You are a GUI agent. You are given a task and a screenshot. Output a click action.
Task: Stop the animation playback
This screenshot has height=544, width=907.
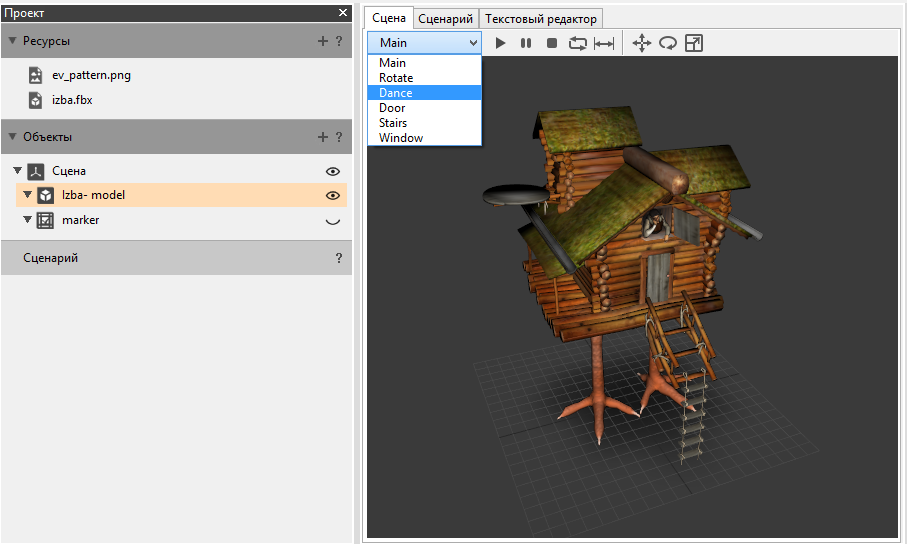pyautogui.click(x=552, y=43)
